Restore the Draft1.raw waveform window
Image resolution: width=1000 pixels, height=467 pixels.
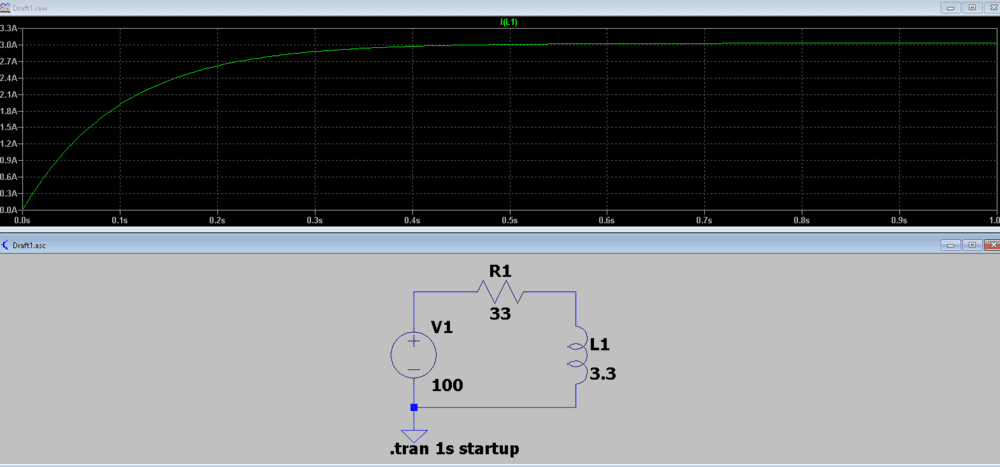[x=971, y=8]
